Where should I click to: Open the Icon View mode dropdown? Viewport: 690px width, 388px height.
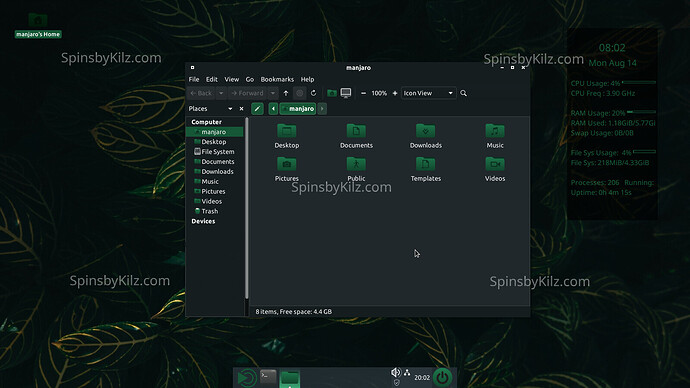[428, 93]
